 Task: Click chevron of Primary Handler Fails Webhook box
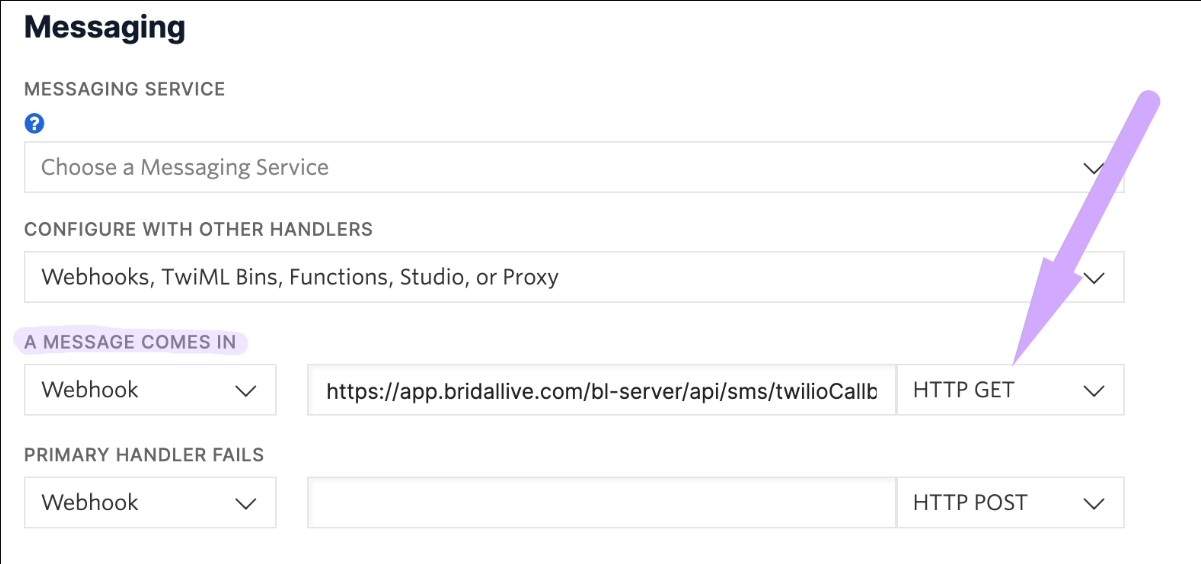tap(246, 503)
